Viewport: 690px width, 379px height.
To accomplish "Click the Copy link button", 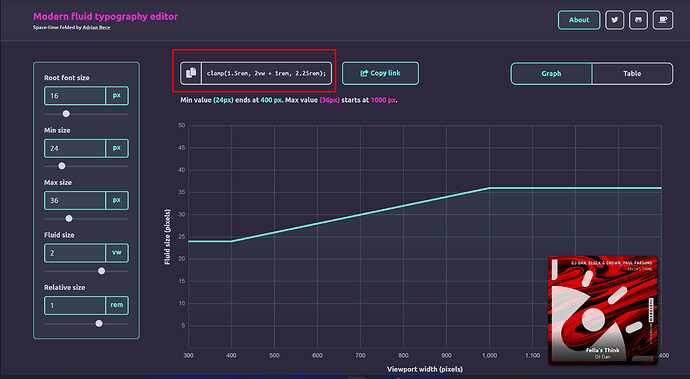I will click(x=380, y=73).
